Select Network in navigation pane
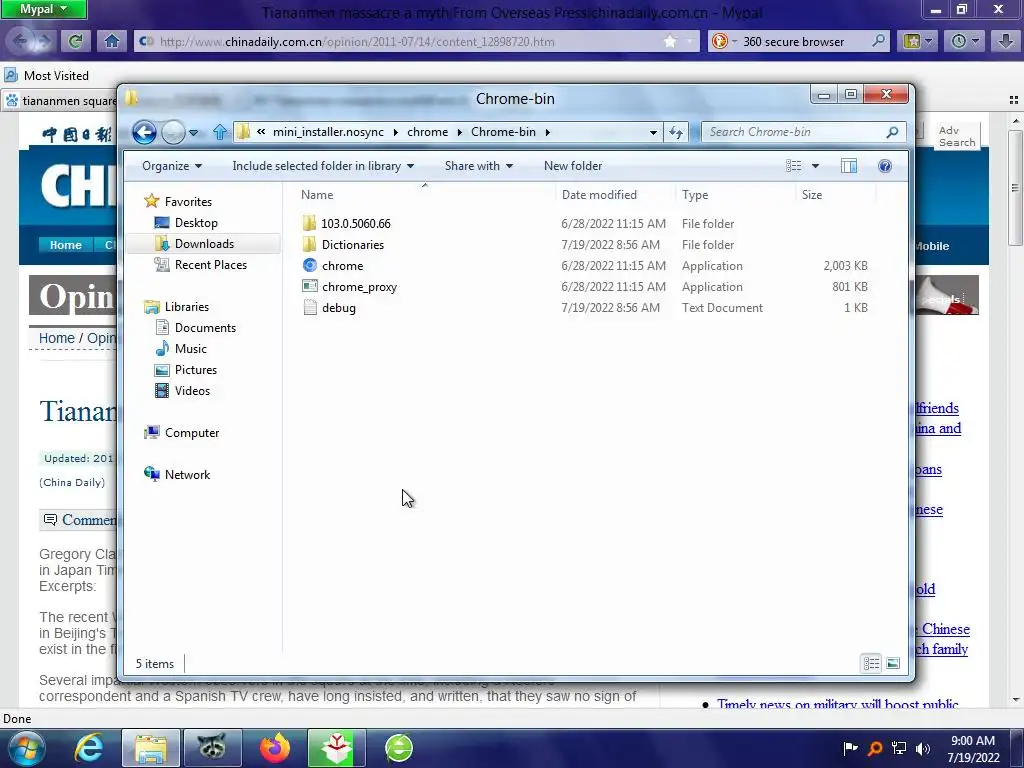Viewport: 1024px width, 768px height. 187,475
